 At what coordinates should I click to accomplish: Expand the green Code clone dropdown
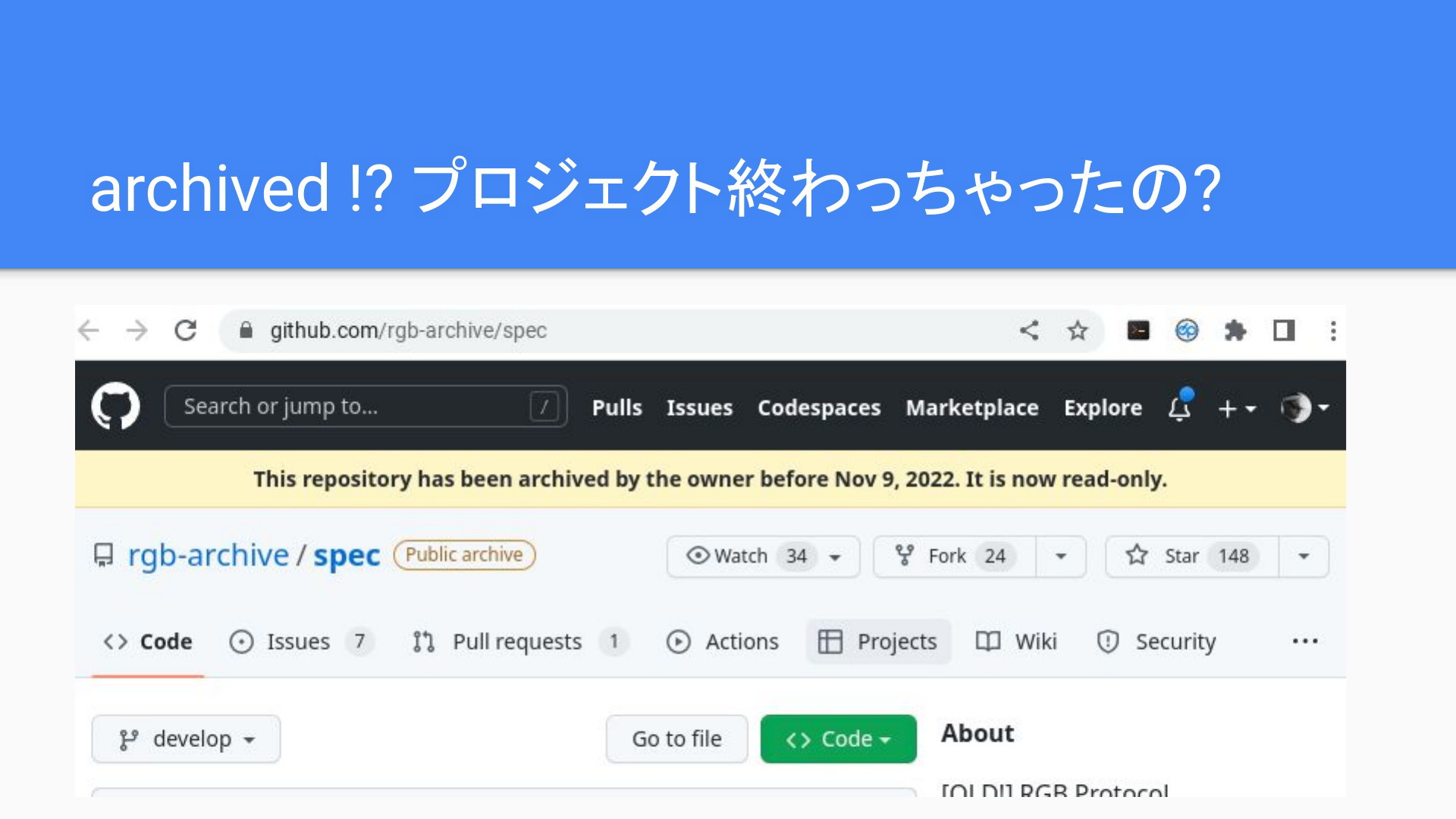[838, 739]
